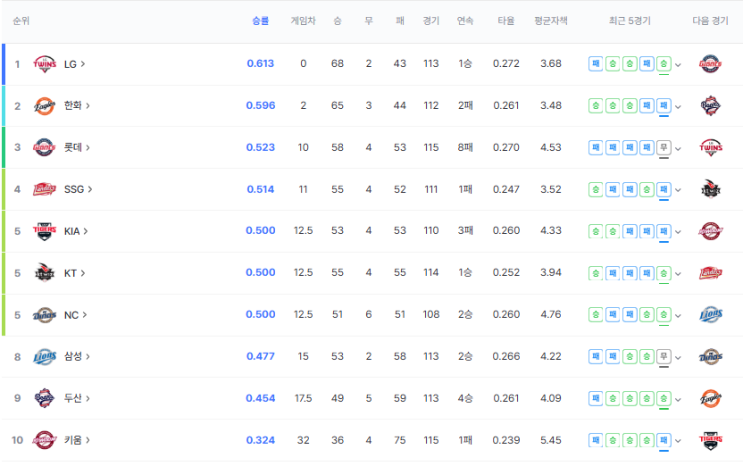Click the SSG Landers team logo in rank 4
The height and width of the screenshot is (466, 743).
pyautogui.click(x=45, y=190)
